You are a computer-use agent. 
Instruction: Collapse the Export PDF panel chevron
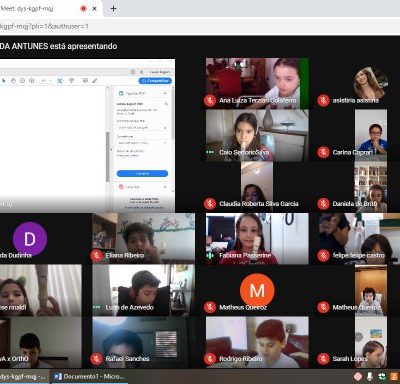point(165,93)
